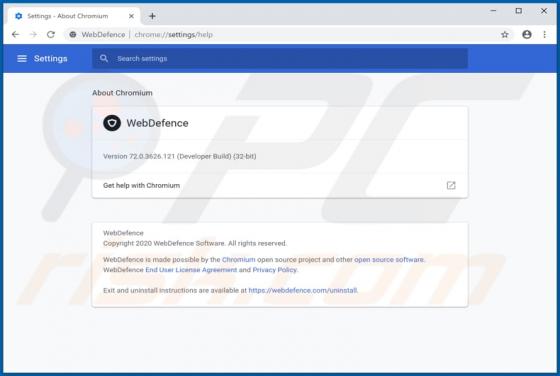
Task: Click the About Chromium heading
Action: tap(122, 93)
